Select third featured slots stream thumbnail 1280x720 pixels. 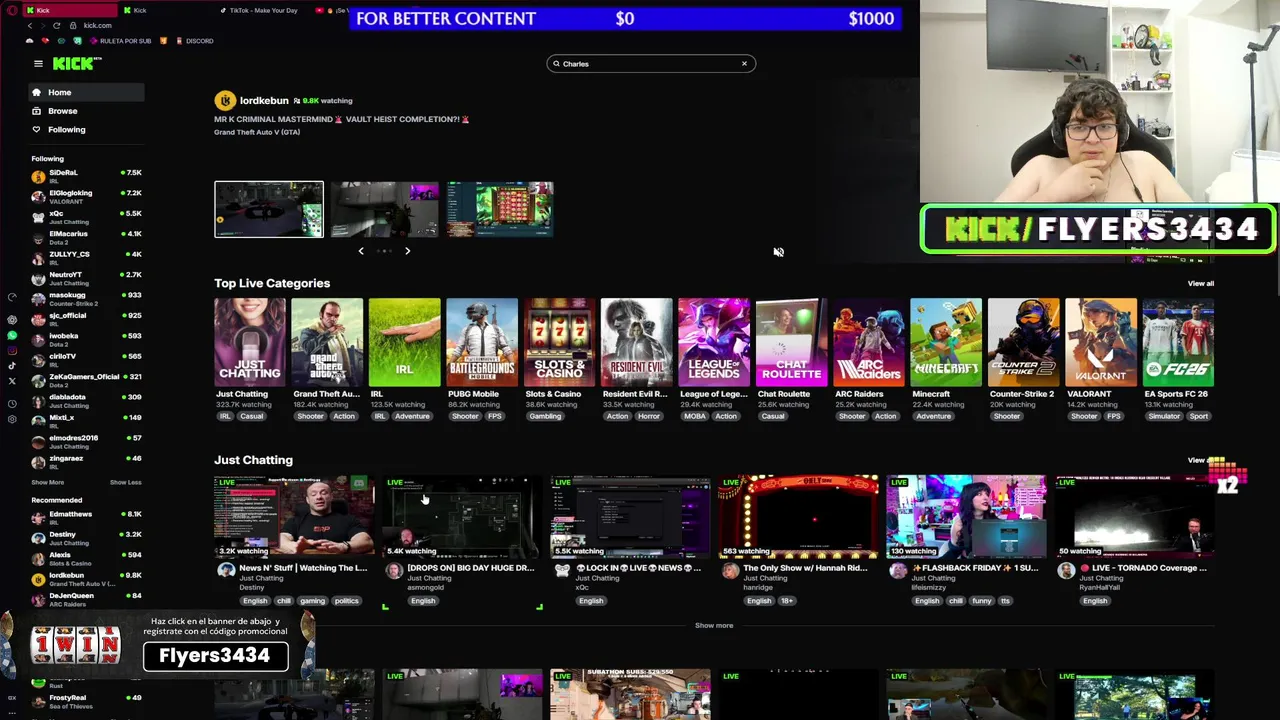pyautogui.click(x=500, y=209)
